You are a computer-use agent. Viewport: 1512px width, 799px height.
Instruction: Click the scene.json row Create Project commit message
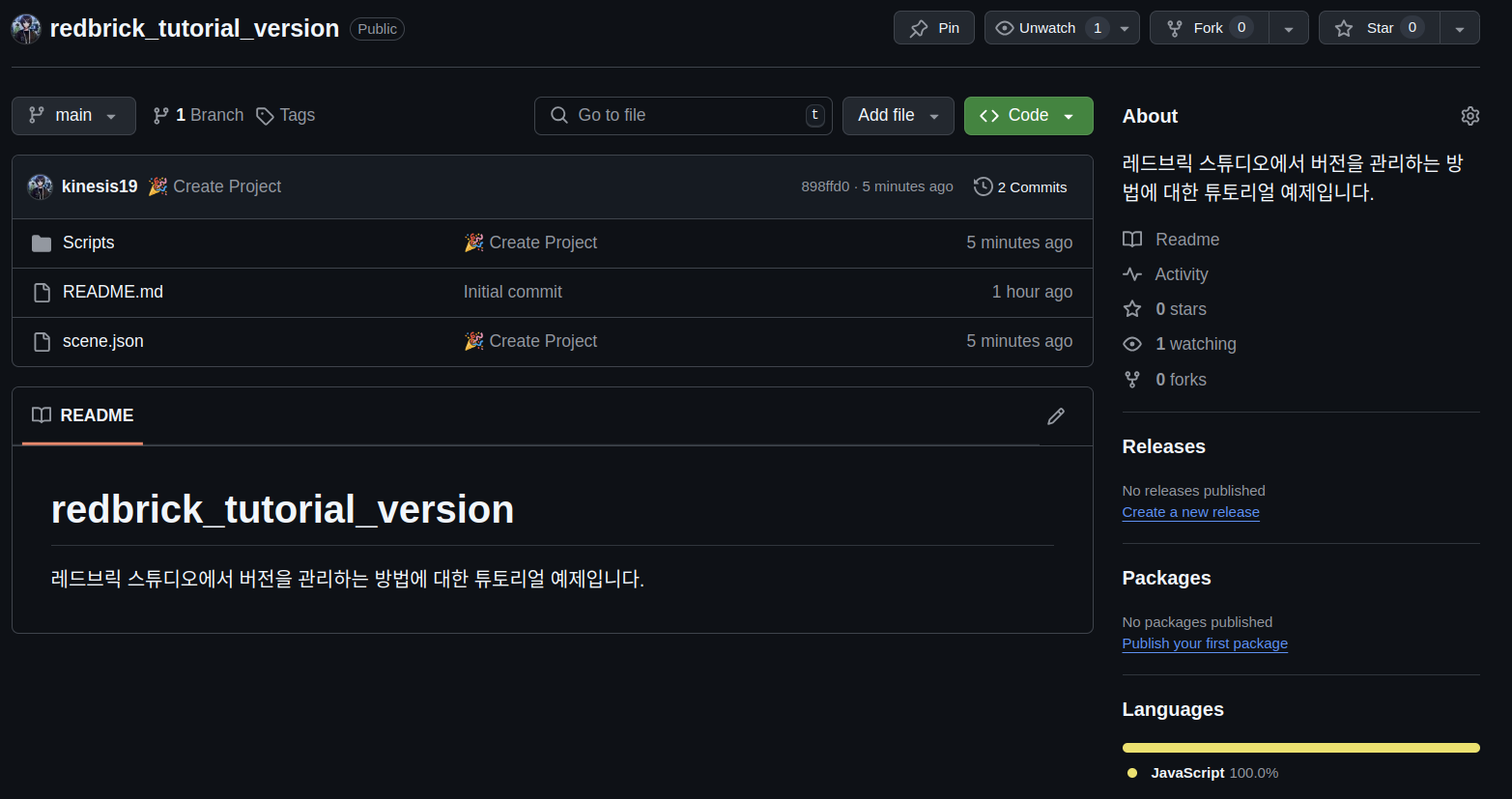click(x=543, y=341)
